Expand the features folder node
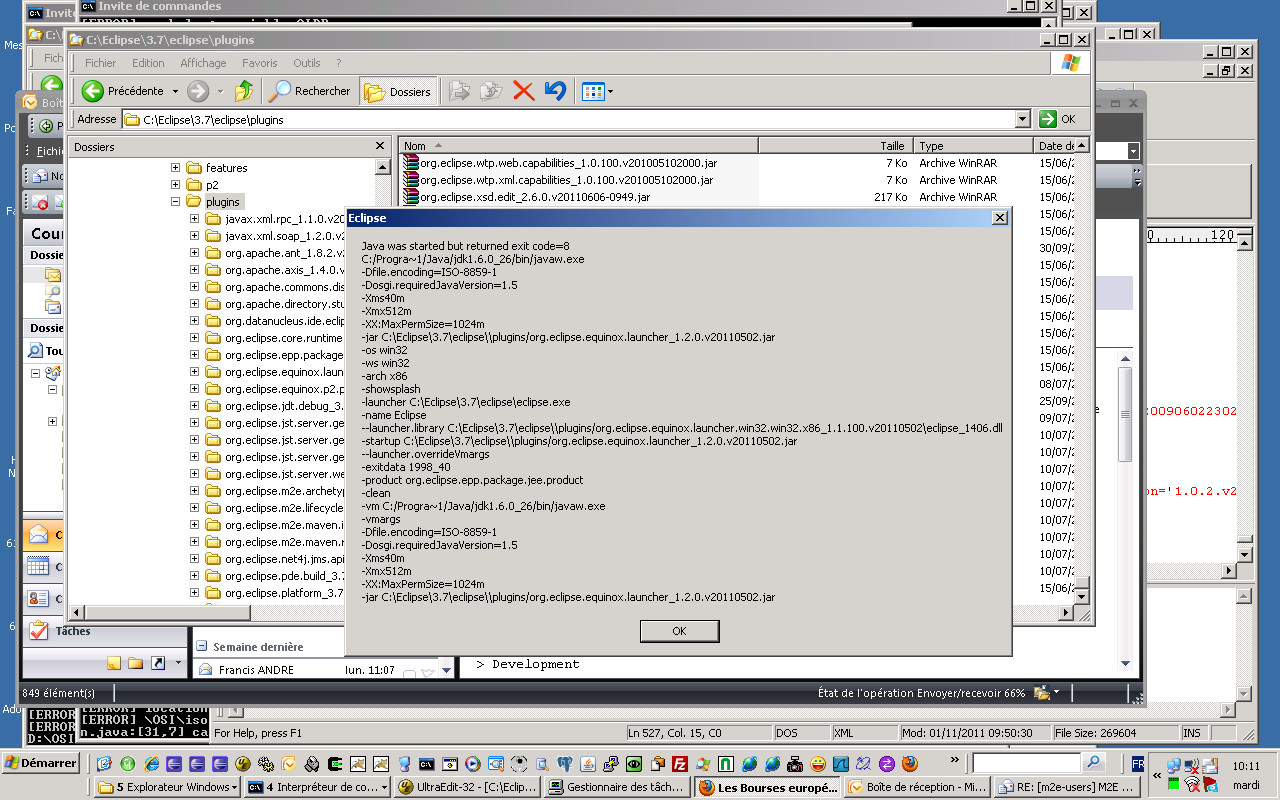 [175, 168]
